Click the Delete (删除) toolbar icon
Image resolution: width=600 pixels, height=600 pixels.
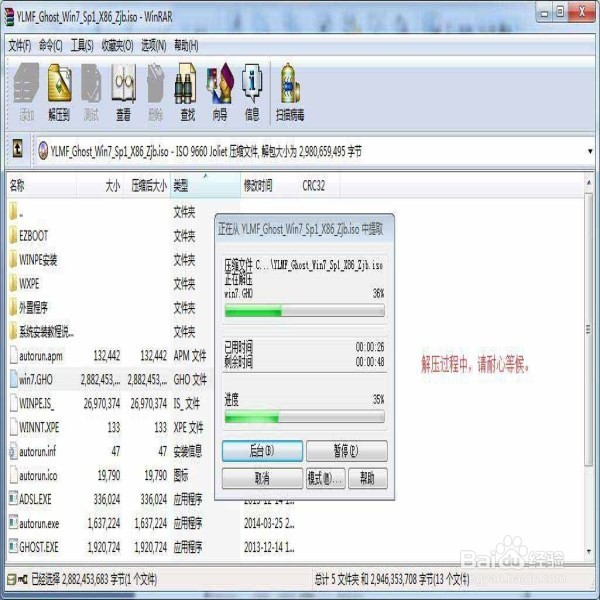[155, 83]
